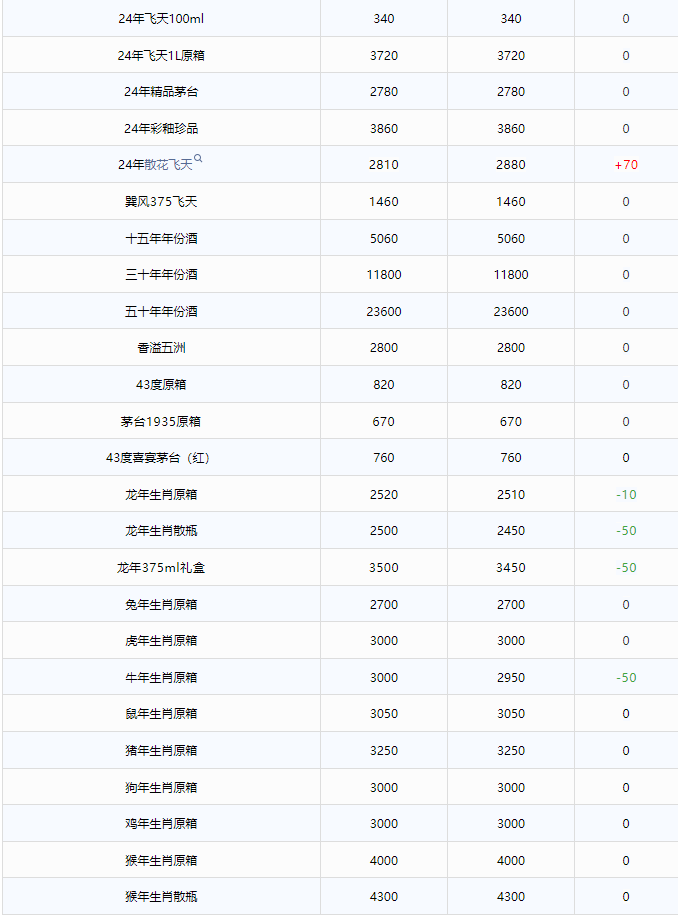Select 茅台1935原箱 product name
678x915 pixels.
[x=161, y=421]
